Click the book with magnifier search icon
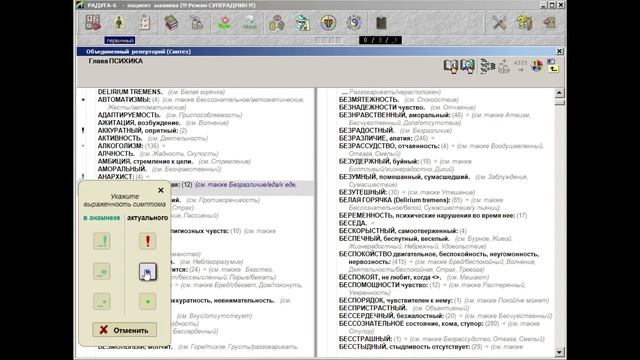The width and height of the screenshot is (640, 360). click(x=468, y=66)
